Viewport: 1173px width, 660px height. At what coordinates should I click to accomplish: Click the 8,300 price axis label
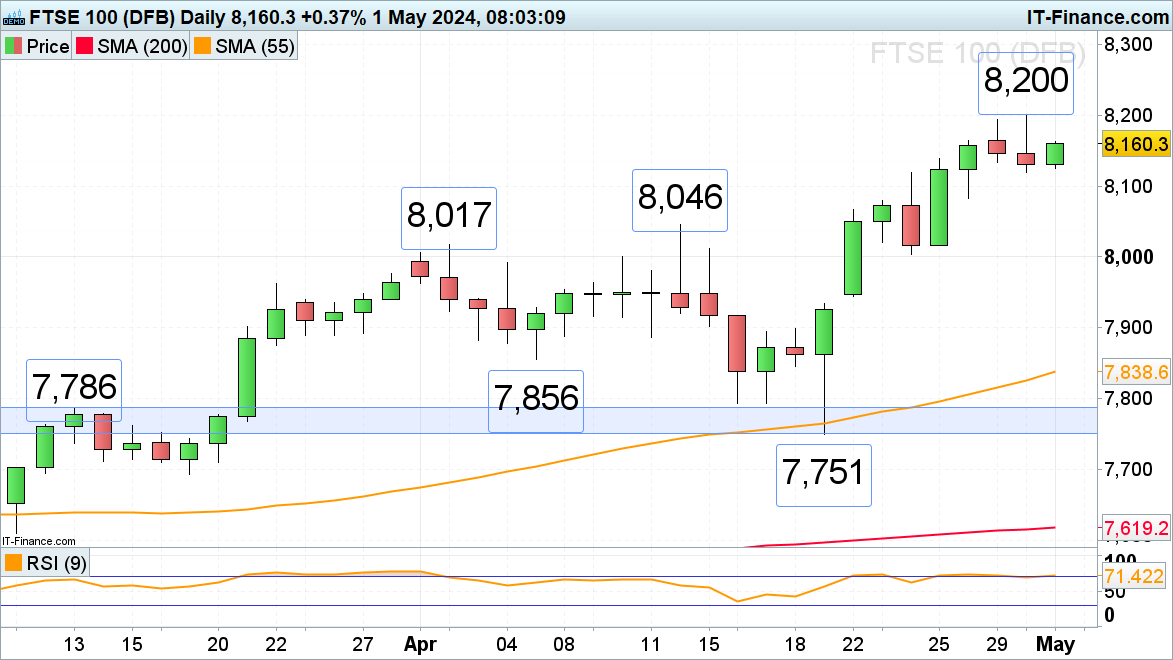1128,44
